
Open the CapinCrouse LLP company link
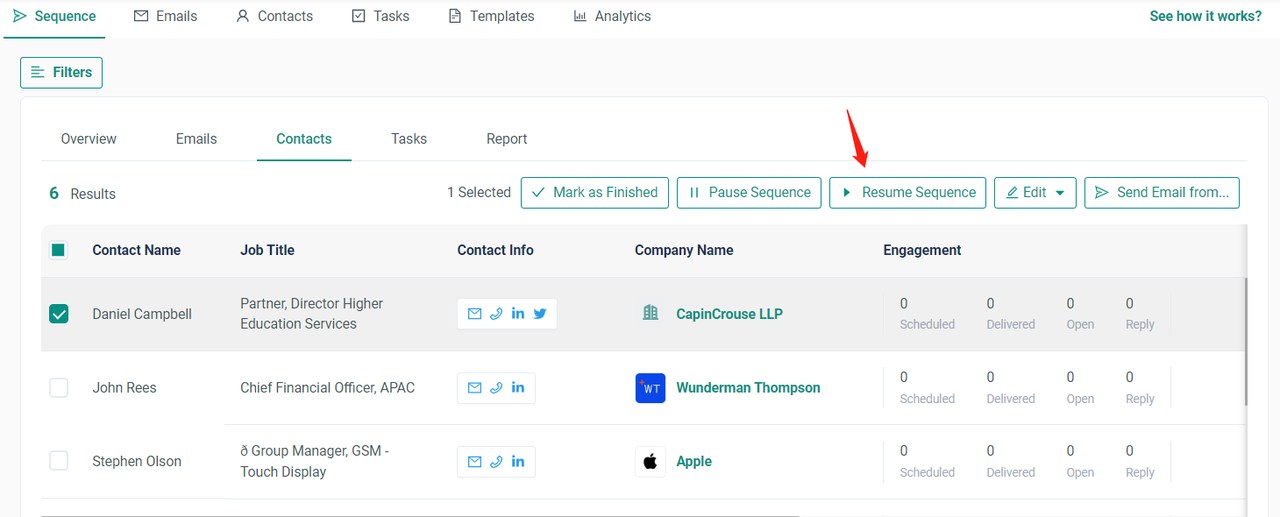click(x=729, y=314)
